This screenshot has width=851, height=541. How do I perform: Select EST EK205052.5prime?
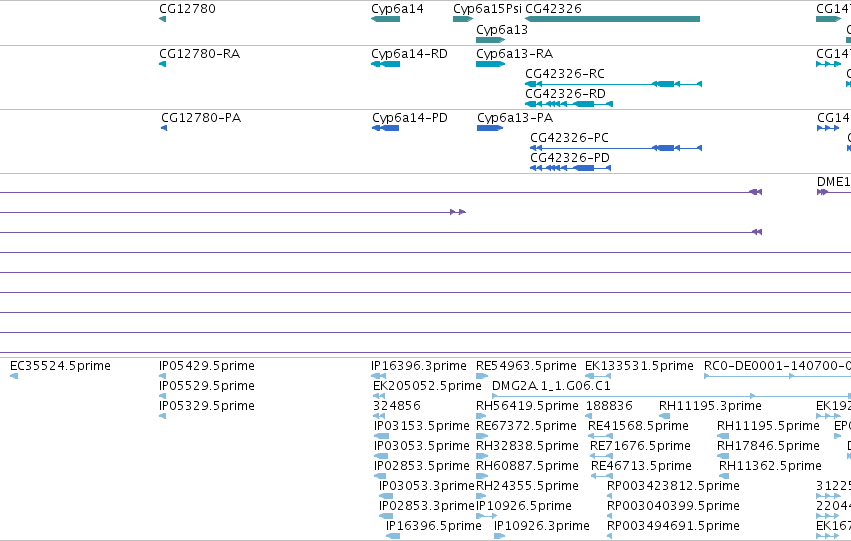(427, 386)
